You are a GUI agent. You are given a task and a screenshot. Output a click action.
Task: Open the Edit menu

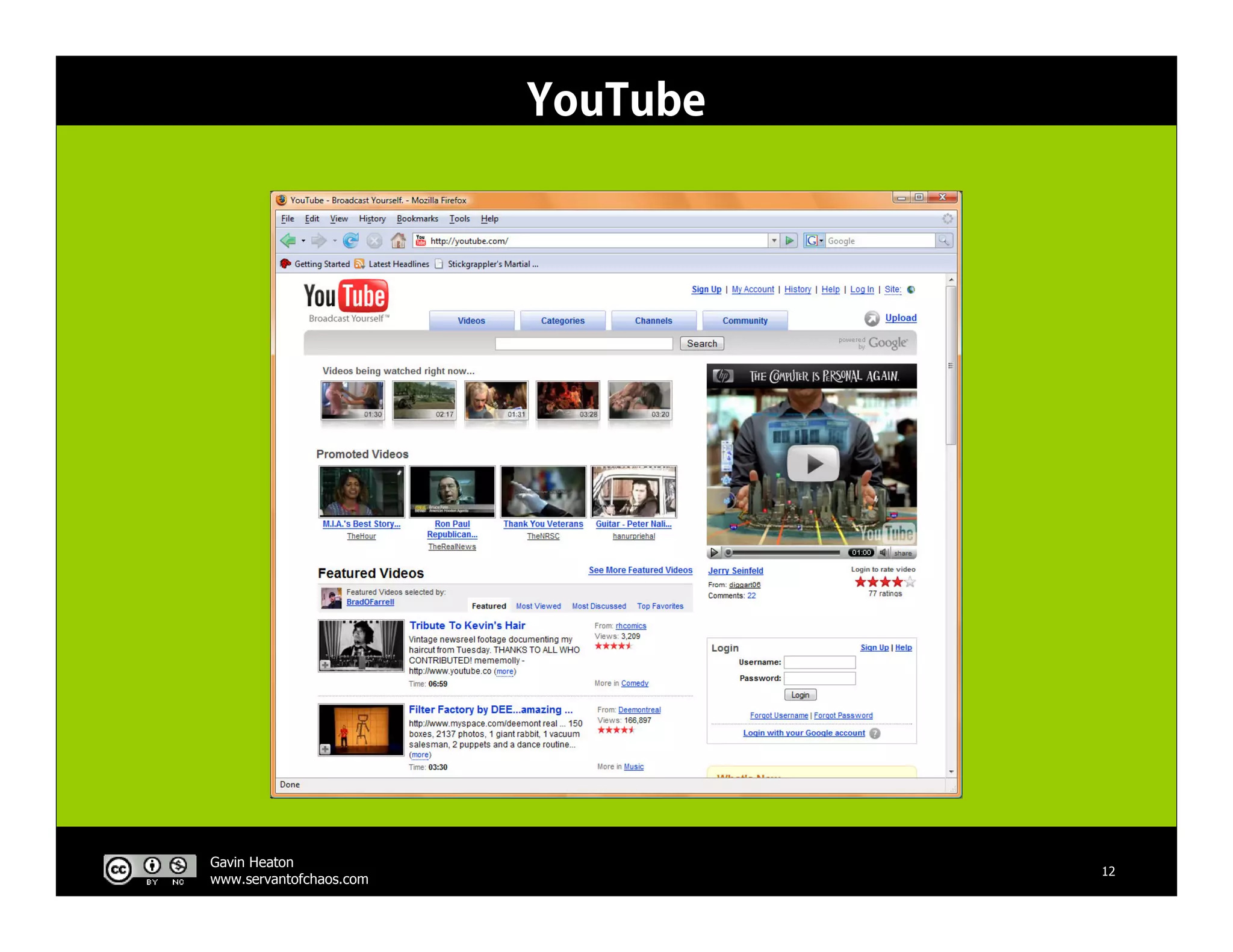312,219
